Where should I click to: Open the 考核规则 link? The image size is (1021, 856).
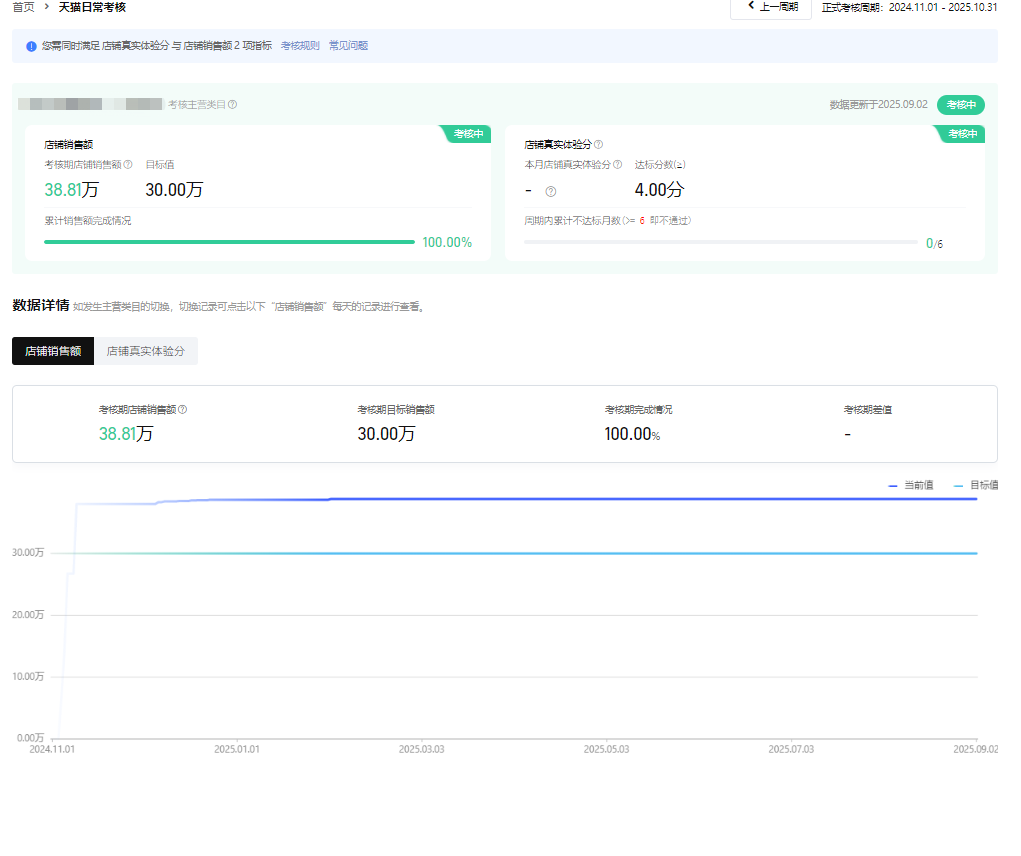[300, 46]
